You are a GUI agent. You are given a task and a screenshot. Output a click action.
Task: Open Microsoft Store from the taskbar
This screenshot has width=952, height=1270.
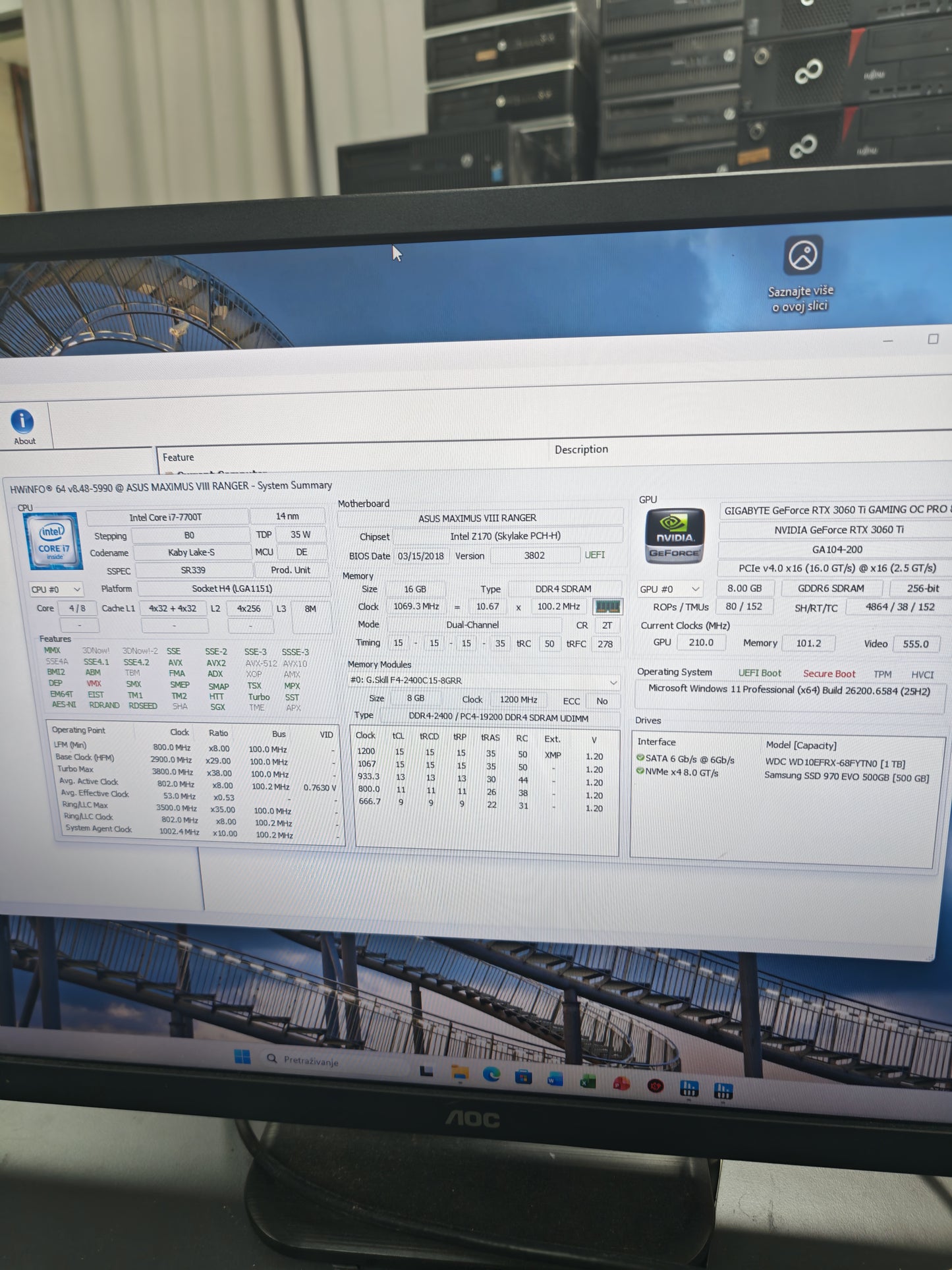click(x=523, y=1077)
